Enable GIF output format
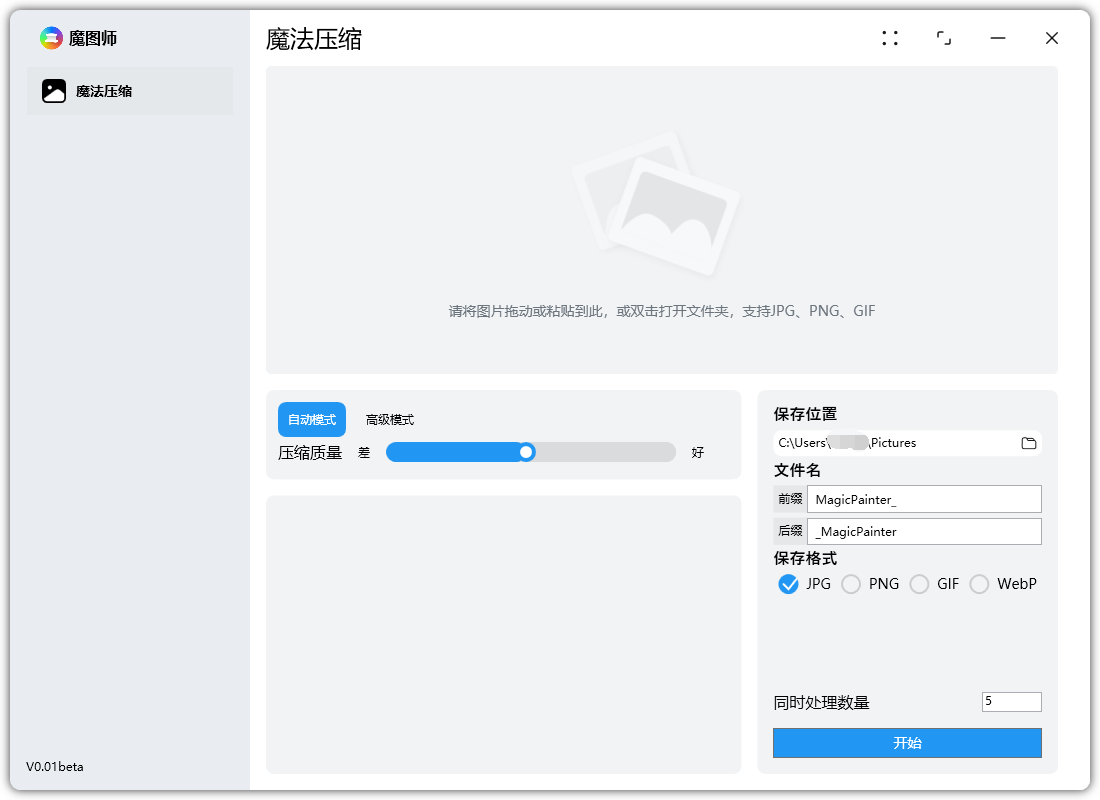Image resolution: width=1100 pixels, height=800 pixels. (919, 584)
